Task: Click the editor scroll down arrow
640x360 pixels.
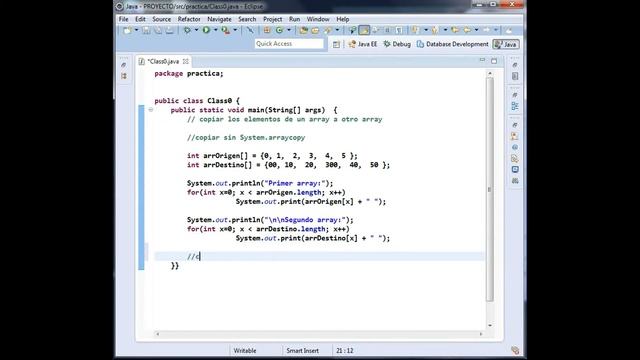Action: point(490,325)
